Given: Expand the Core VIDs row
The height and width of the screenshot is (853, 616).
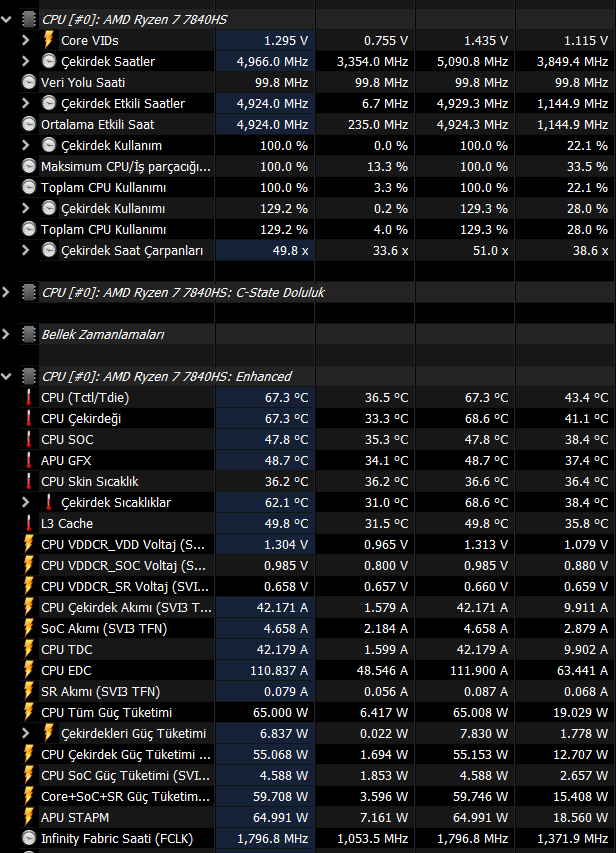Looking at the screenshot, I should [x=26, y=40].
